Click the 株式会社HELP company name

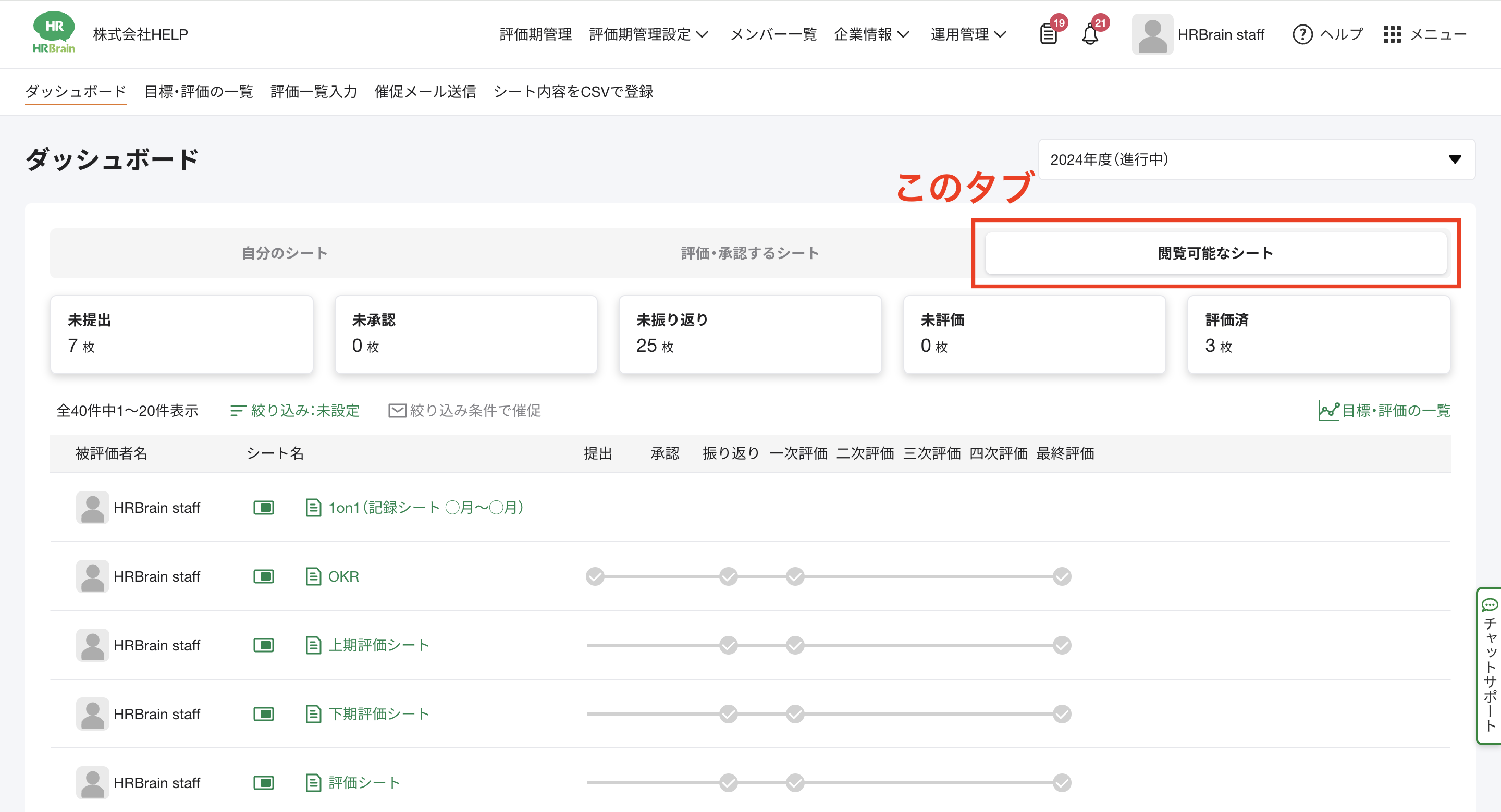pyautogui.click(x=140, y=34)
